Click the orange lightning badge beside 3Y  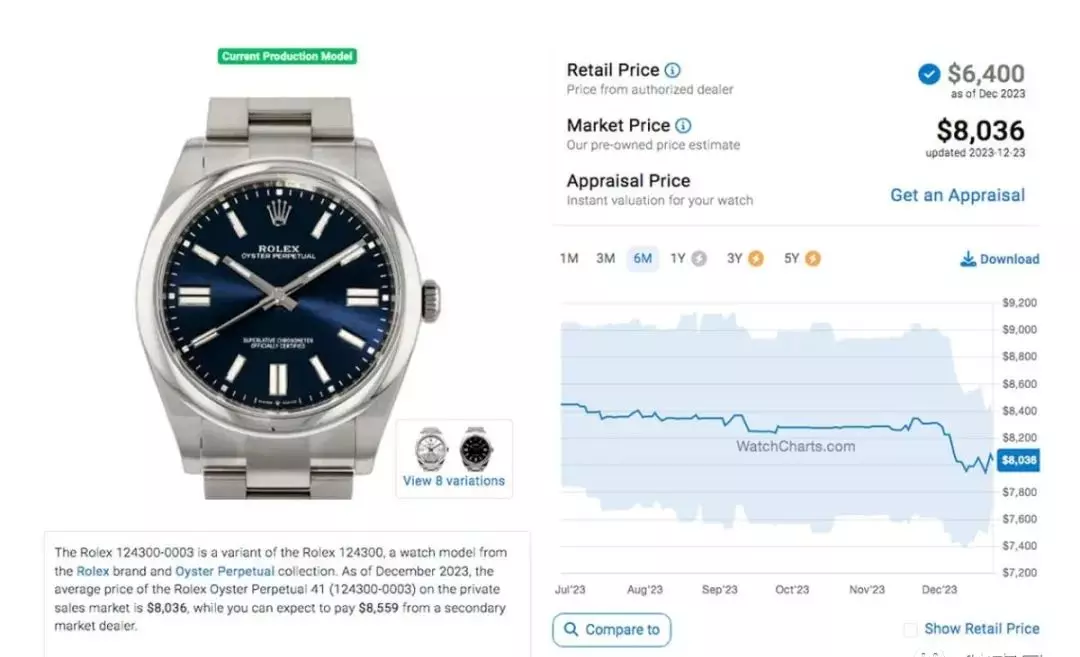point(756,258)
